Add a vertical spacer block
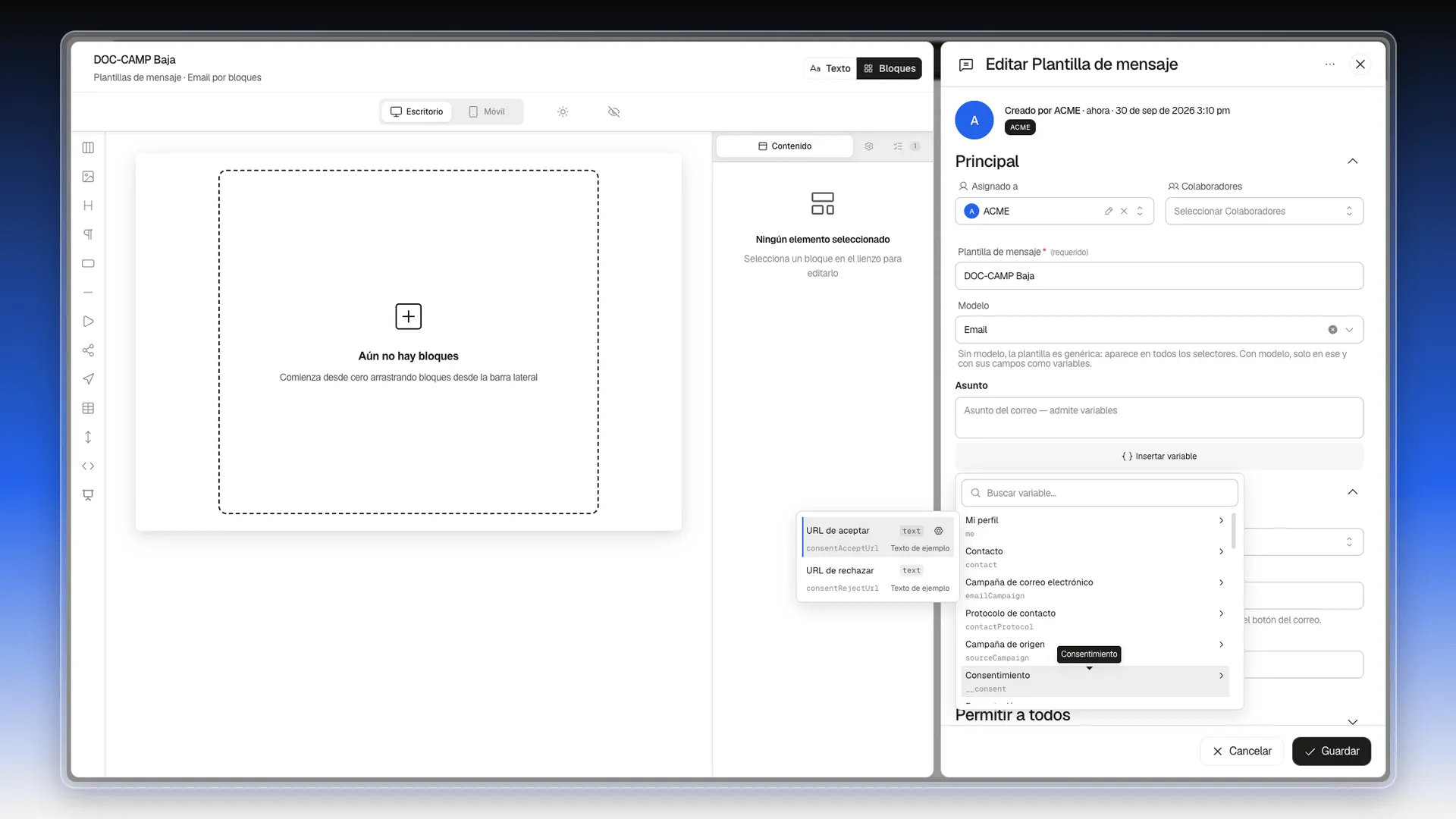This screenshot has width=1456, height=819. pyautogui.click(x=88, y=438)
